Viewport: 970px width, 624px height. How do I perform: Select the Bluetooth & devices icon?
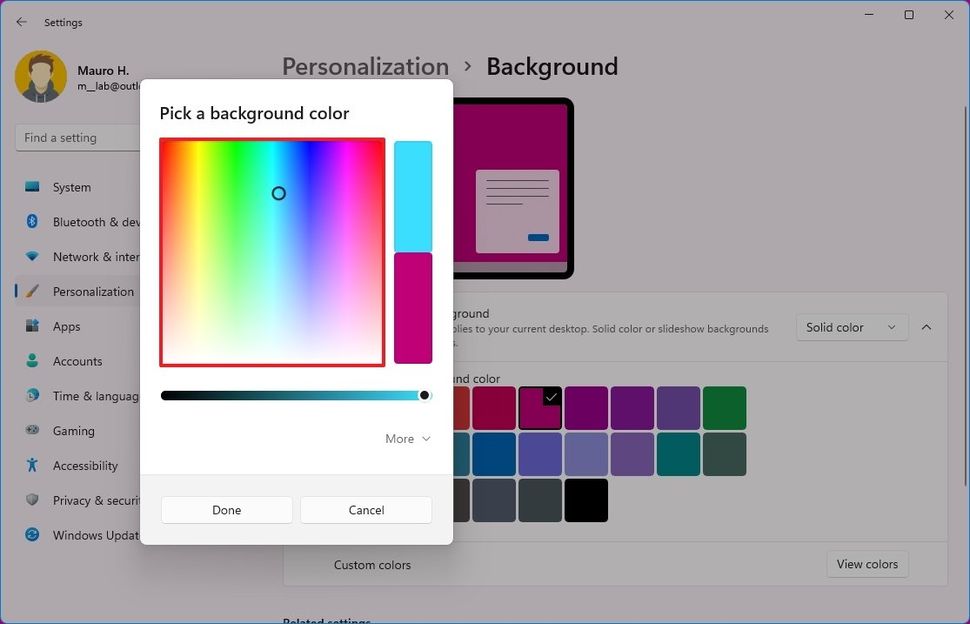pyautogui.click(x=34, y=221)
